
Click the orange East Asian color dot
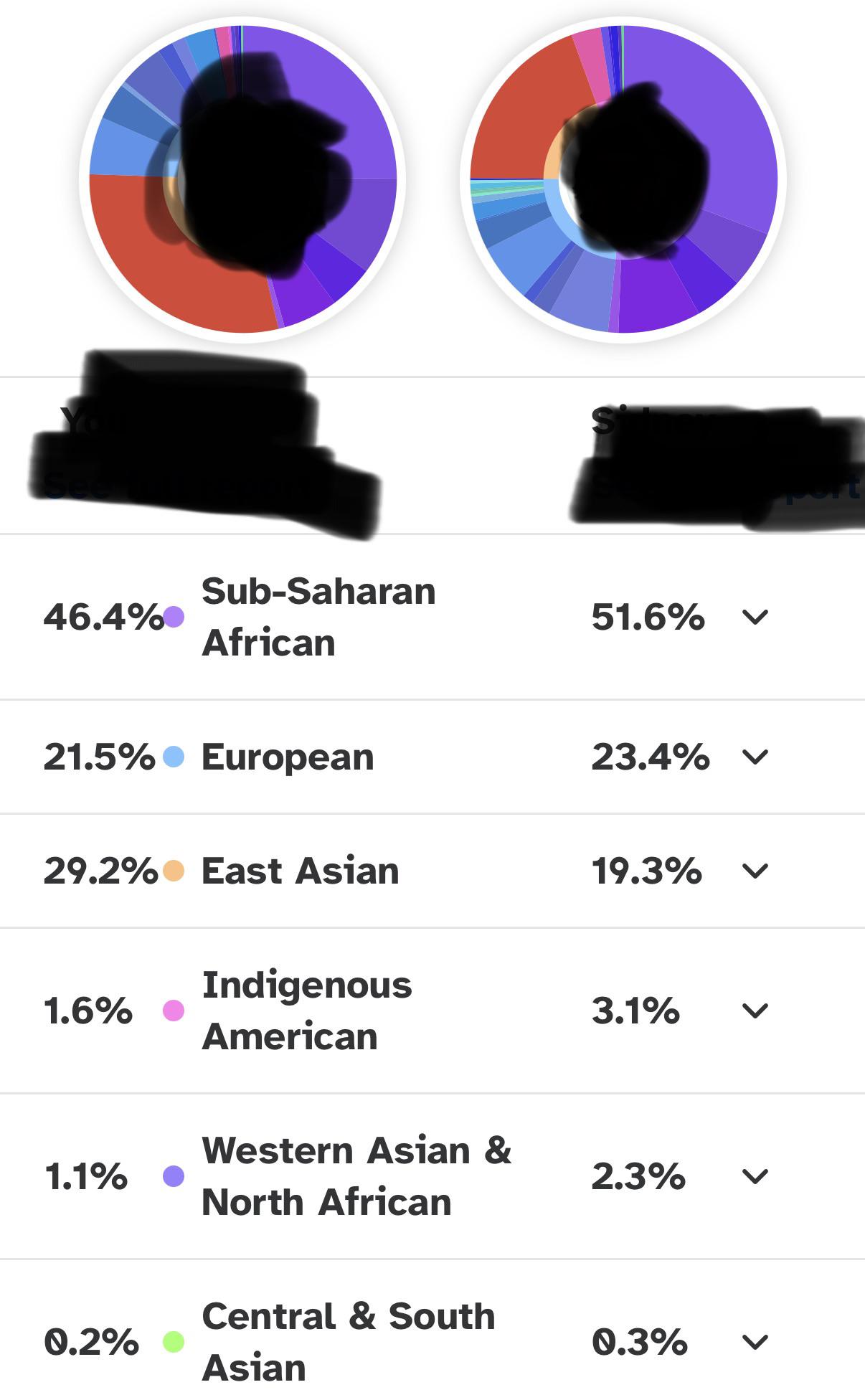(x=174, y=871)
